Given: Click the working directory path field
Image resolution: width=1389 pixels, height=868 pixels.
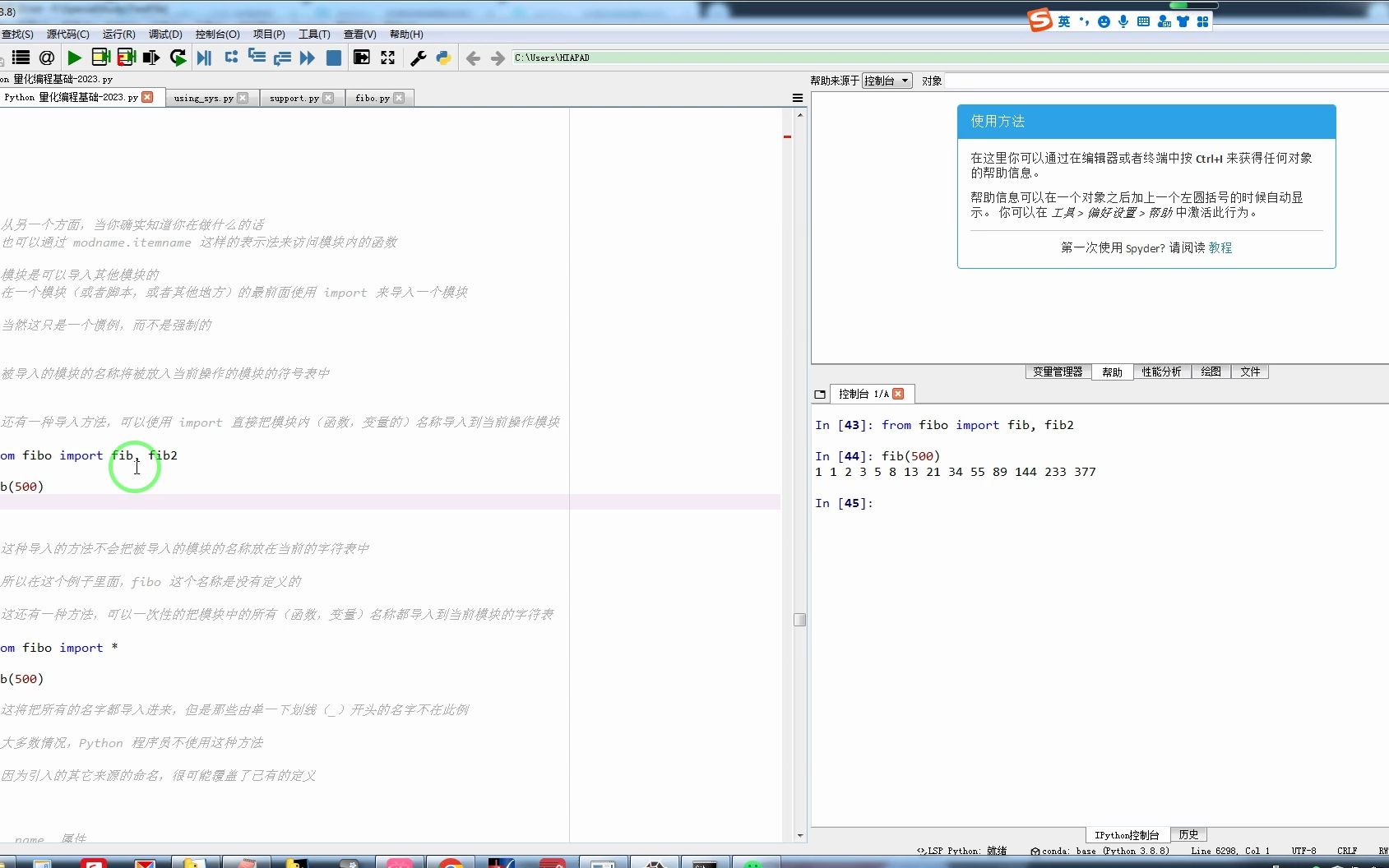Looking at the screenshot, I should tap(950, 58).
